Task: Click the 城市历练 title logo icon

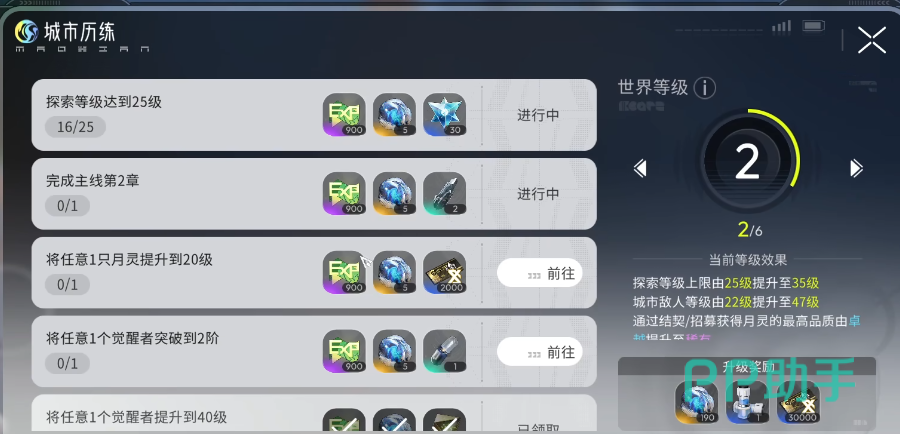Action: (26, 32)
